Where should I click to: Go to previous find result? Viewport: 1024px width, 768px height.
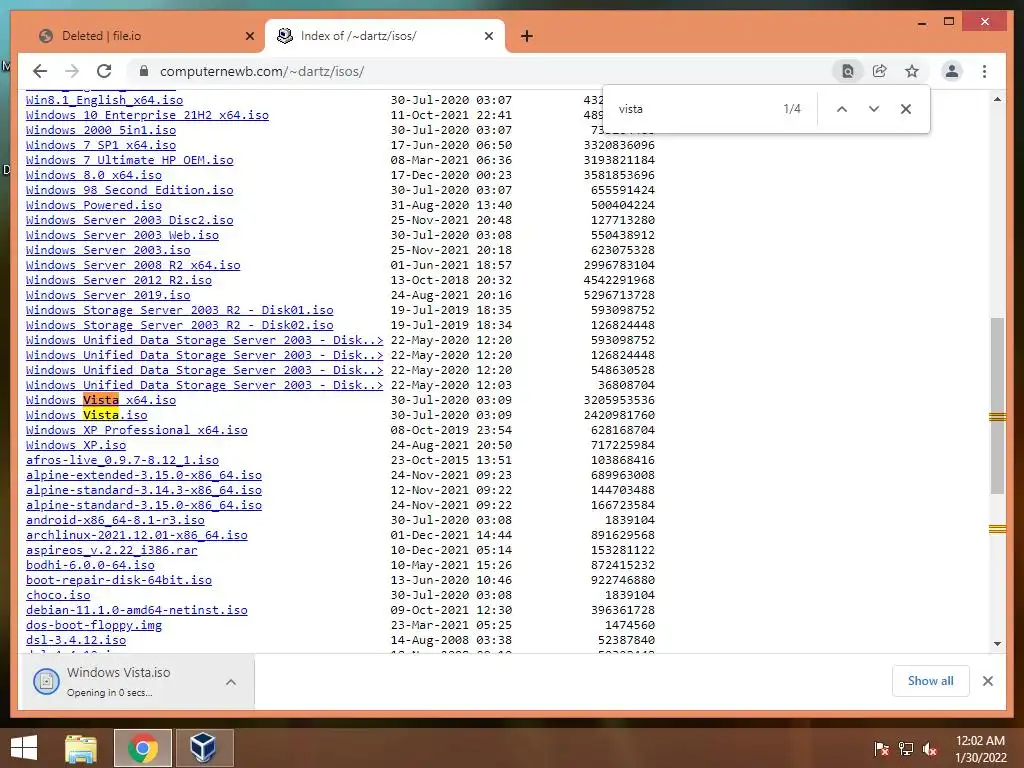click(842, 109)
